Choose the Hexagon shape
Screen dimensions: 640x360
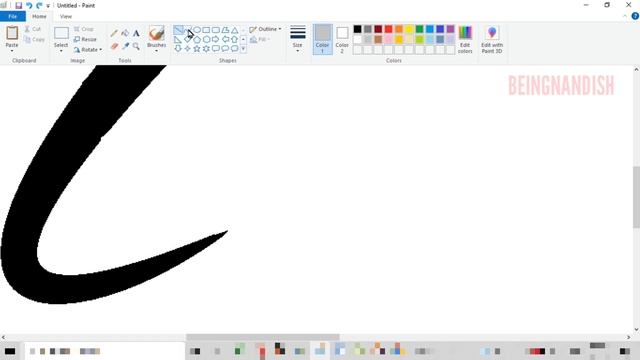coord(206,40)
